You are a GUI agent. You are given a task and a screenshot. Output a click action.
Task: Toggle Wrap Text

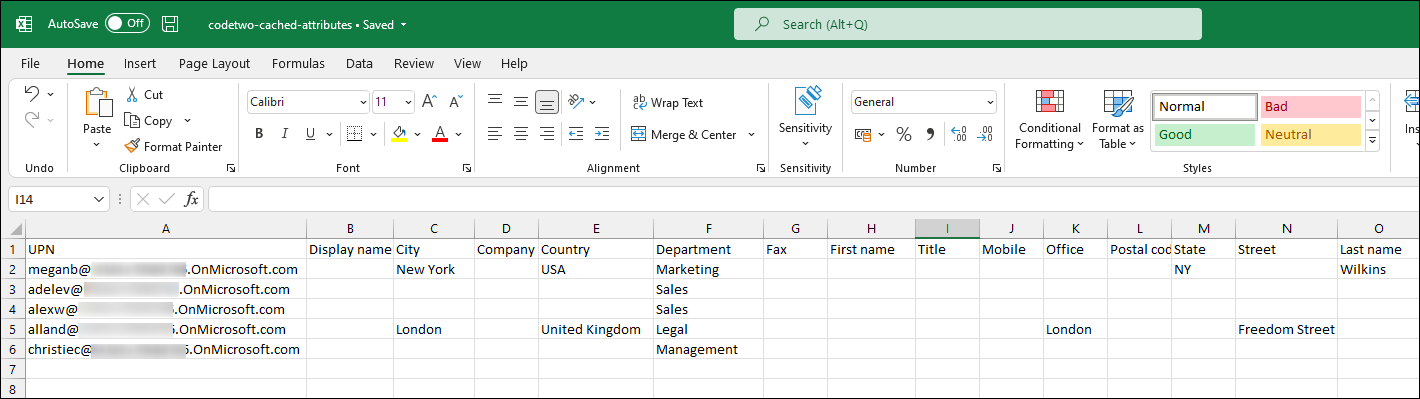point(667,103)
